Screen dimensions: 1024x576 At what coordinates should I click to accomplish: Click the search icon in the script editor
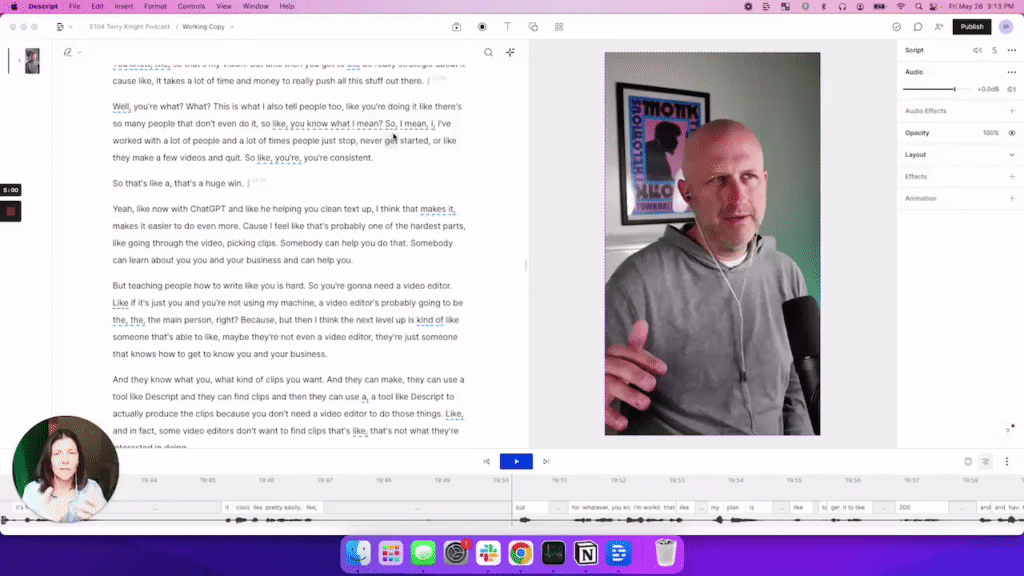tap(488, 52)
